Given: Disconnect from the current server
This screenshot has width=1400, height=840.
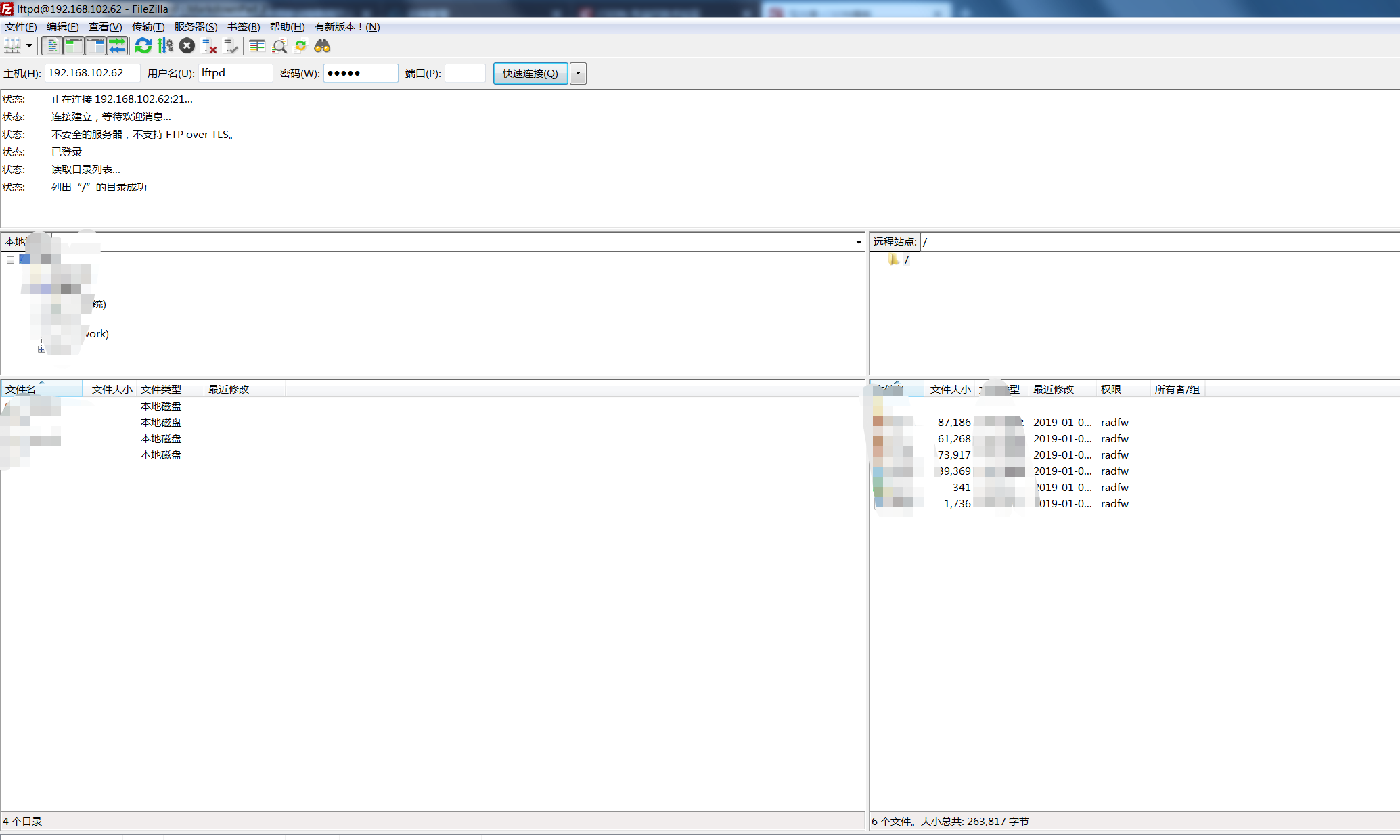Looking at the screenshot, I should pyautogui.click(x=209, y=46).
